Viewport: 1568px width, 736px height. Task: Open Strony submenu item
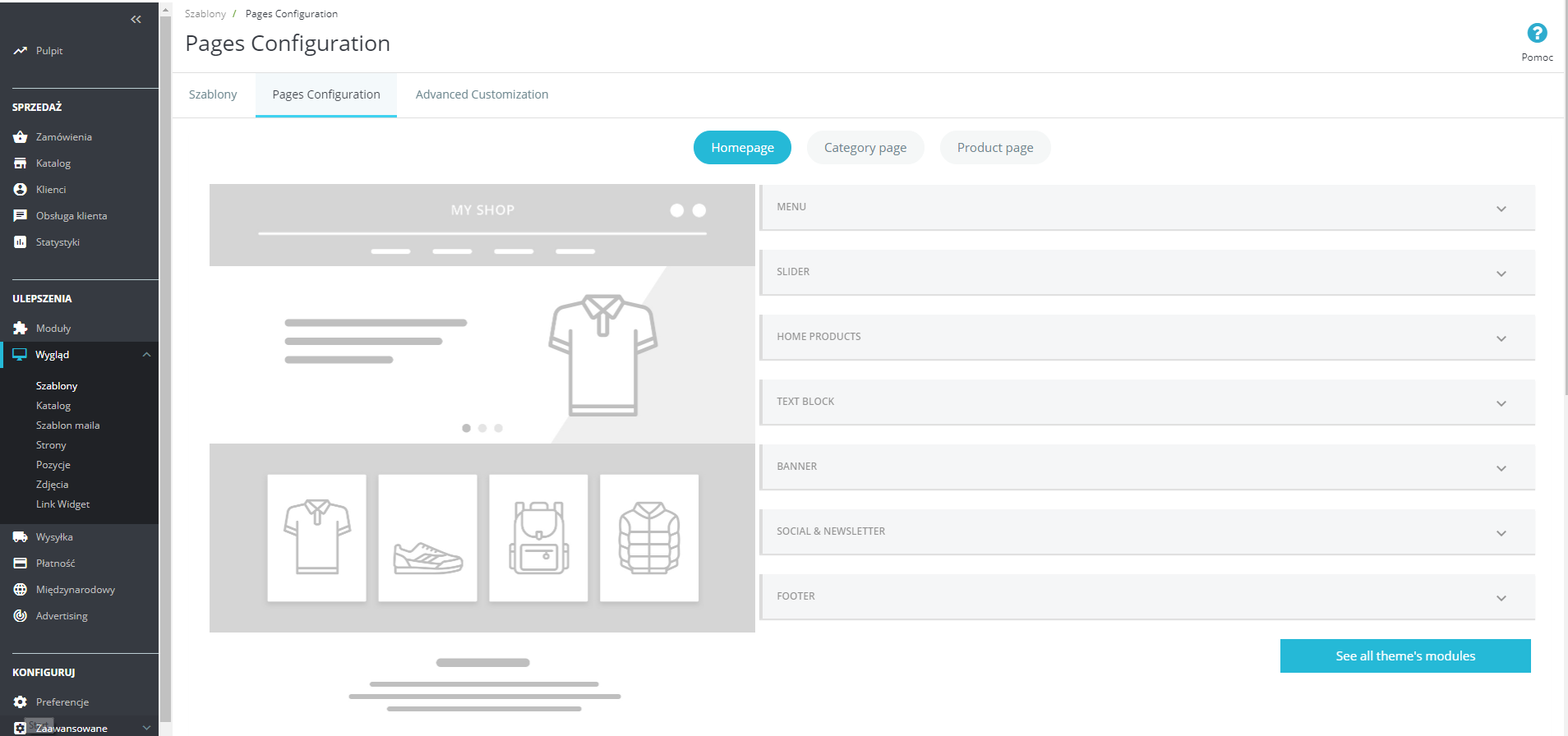(x=51, y=445)
